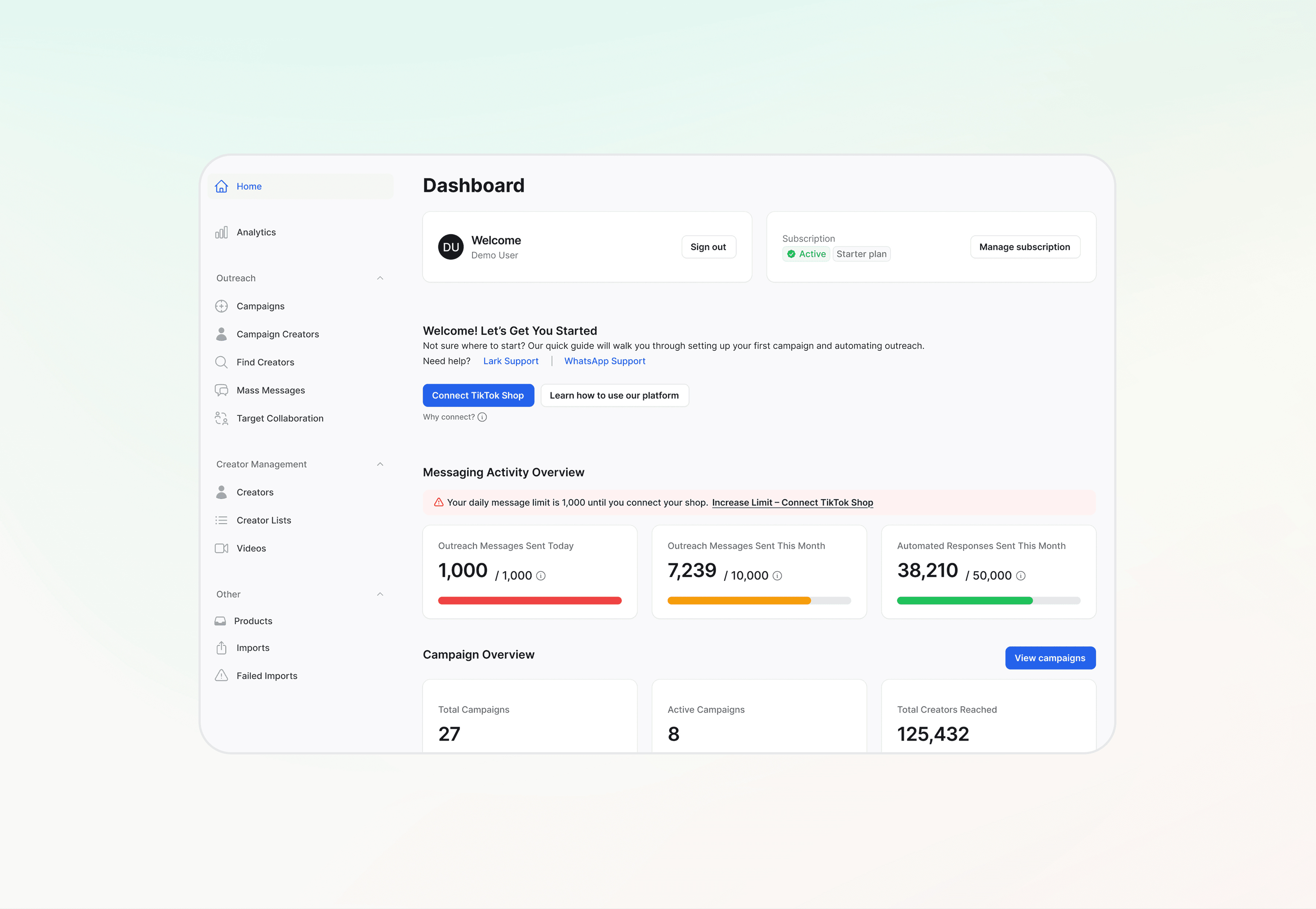This screenshot has width=1316, height=909.
Task: Click the Mass Messages chat icon
Action: click(221, 390)
